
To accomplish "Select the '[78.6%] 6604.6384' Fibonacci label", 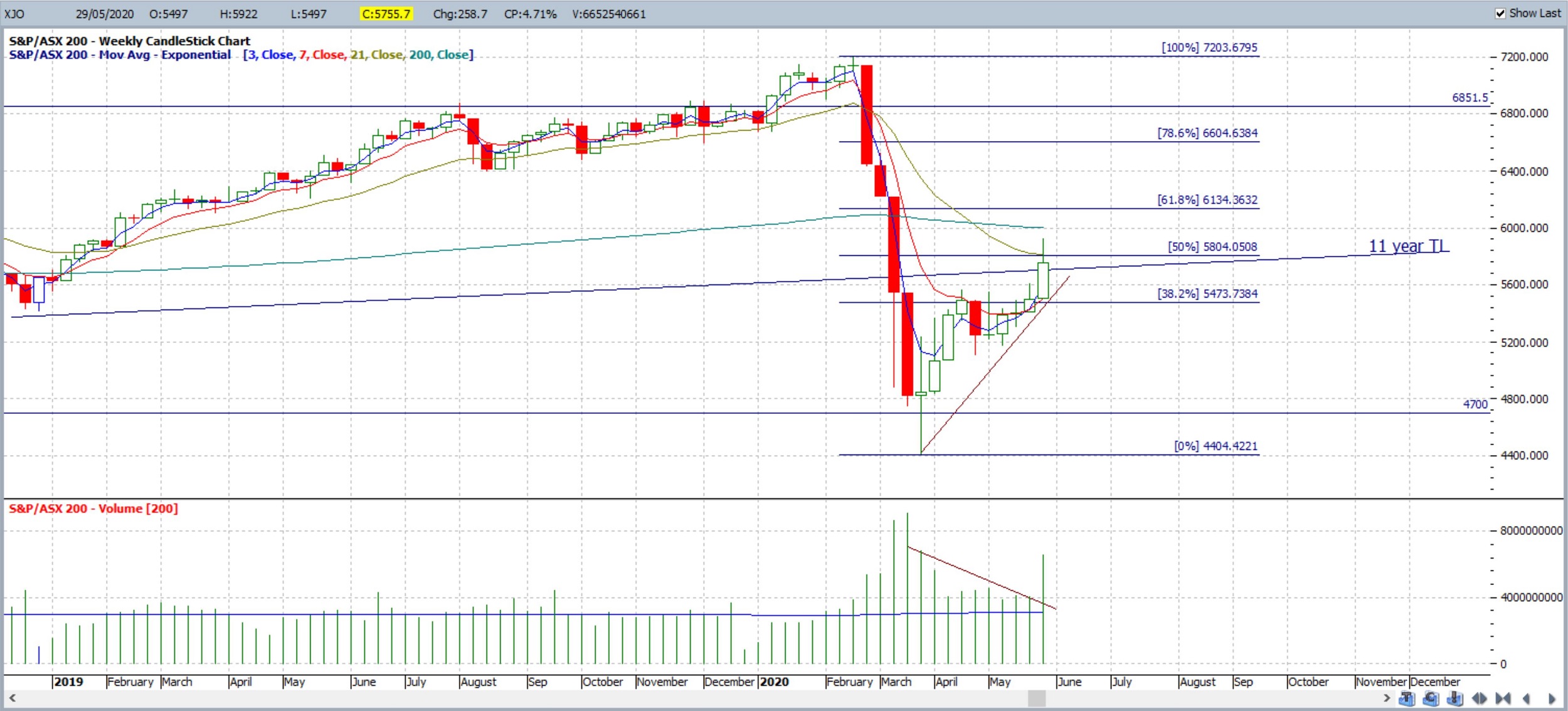I will coord(1207,133).
